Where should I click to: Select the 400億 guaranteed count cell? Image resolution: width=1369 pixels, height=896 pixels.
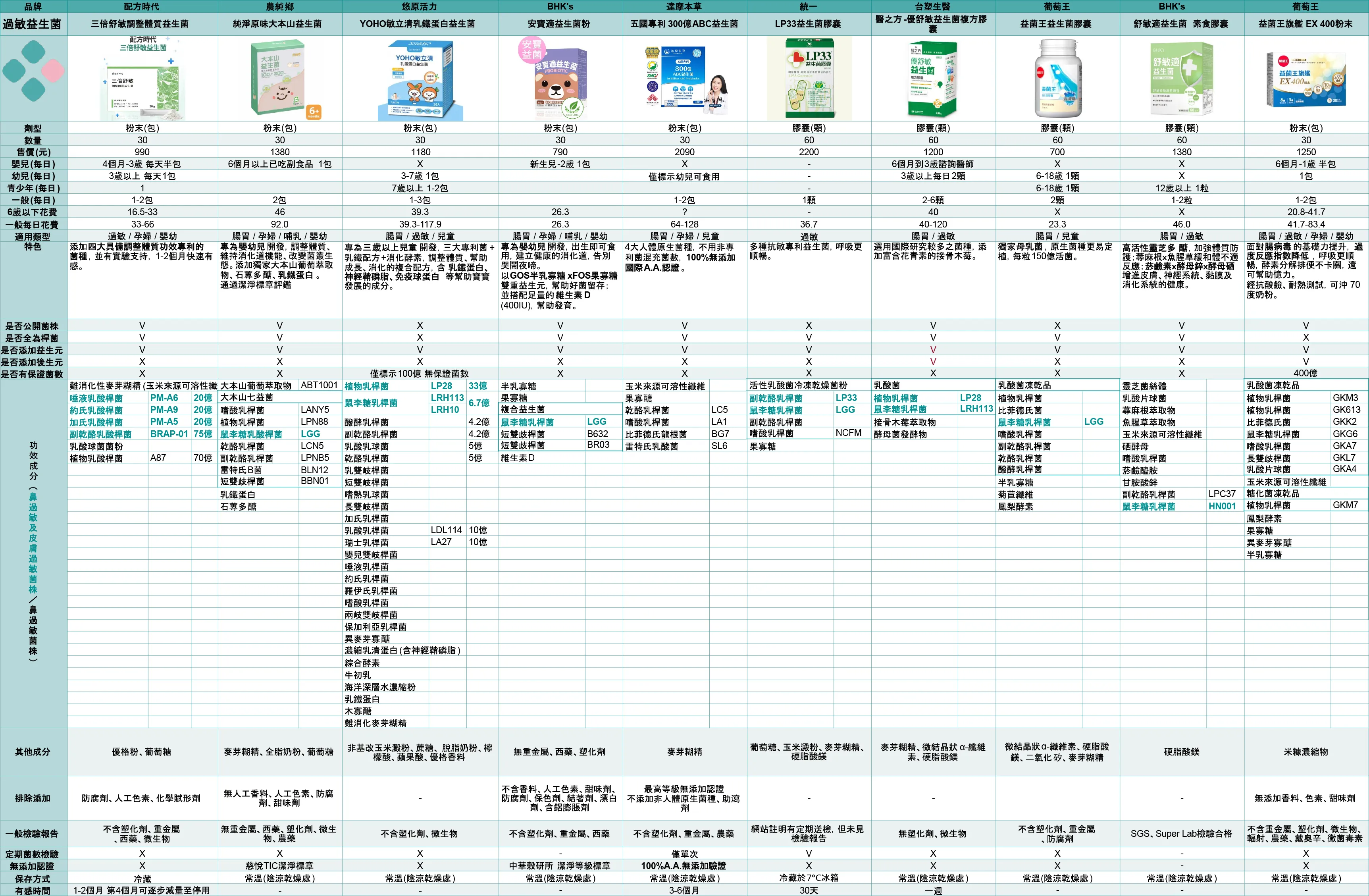pos(1306,373)
